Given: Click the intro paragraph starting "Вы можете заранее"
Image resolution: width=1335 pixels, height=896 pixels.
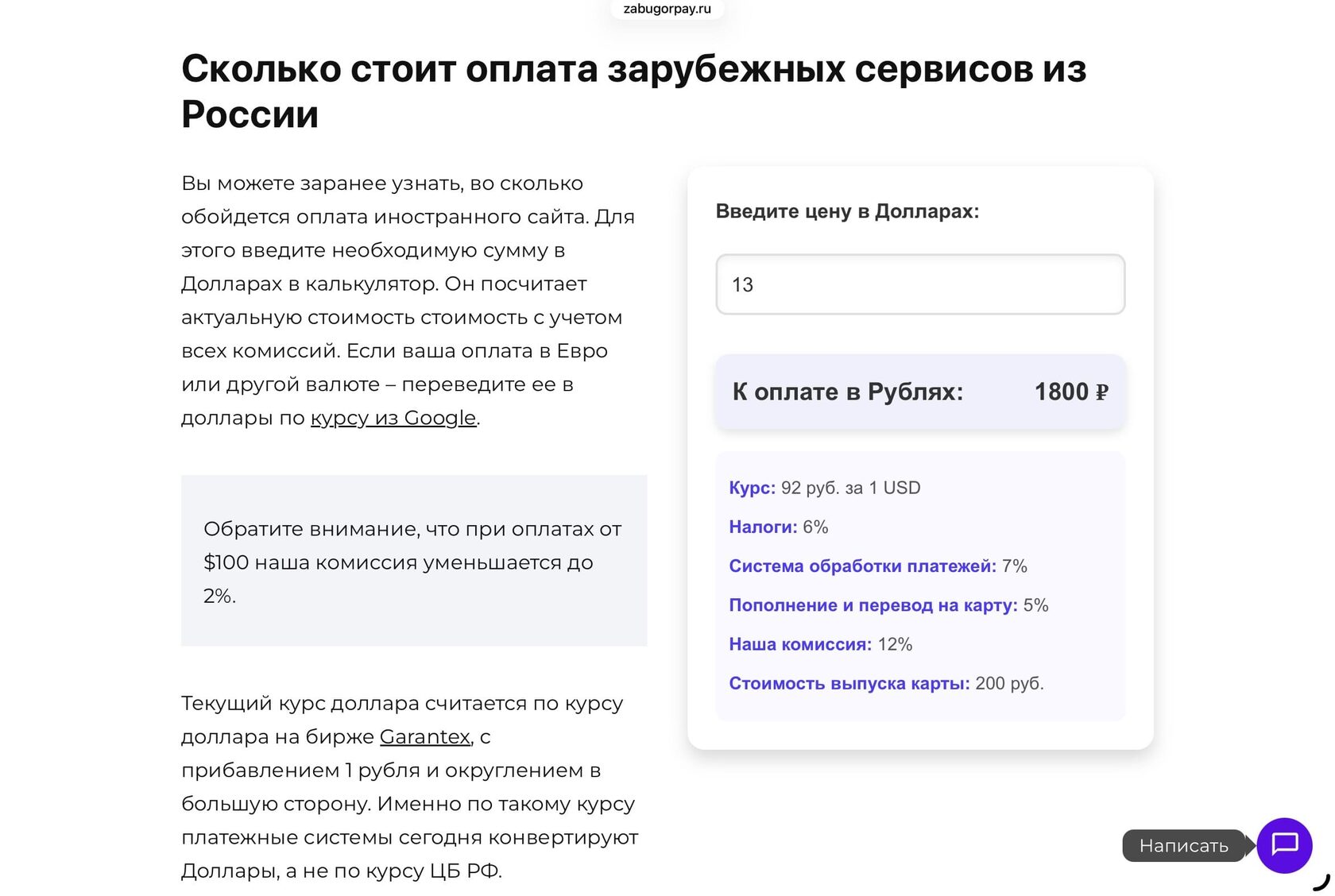Looking at the screenshot, I should 408,300.
